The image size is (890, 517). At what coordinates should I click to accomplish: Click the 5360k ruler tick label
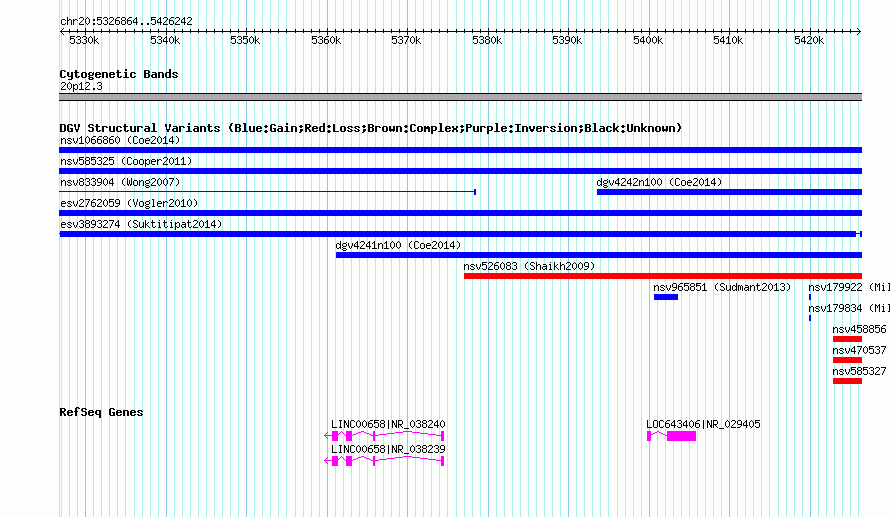(326, 40)
